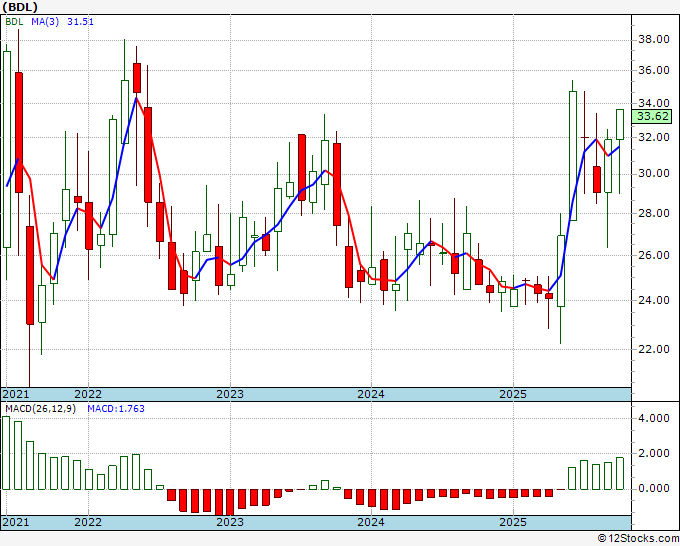680x546 pixels.
Task: Click the MACD:1.763 value text
Action: pyautogui.click(x=116, y=409)
